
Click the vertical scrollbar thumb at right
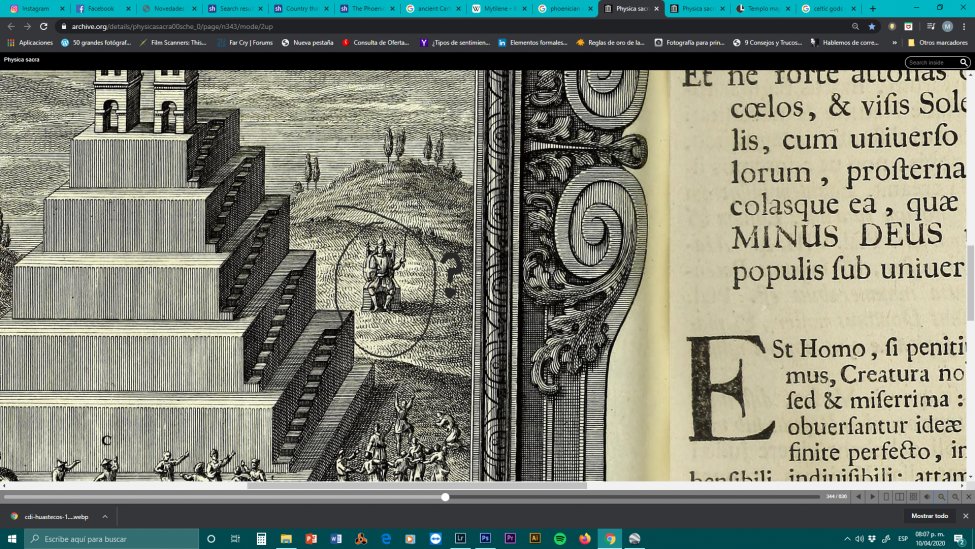[x=971, y=283]
